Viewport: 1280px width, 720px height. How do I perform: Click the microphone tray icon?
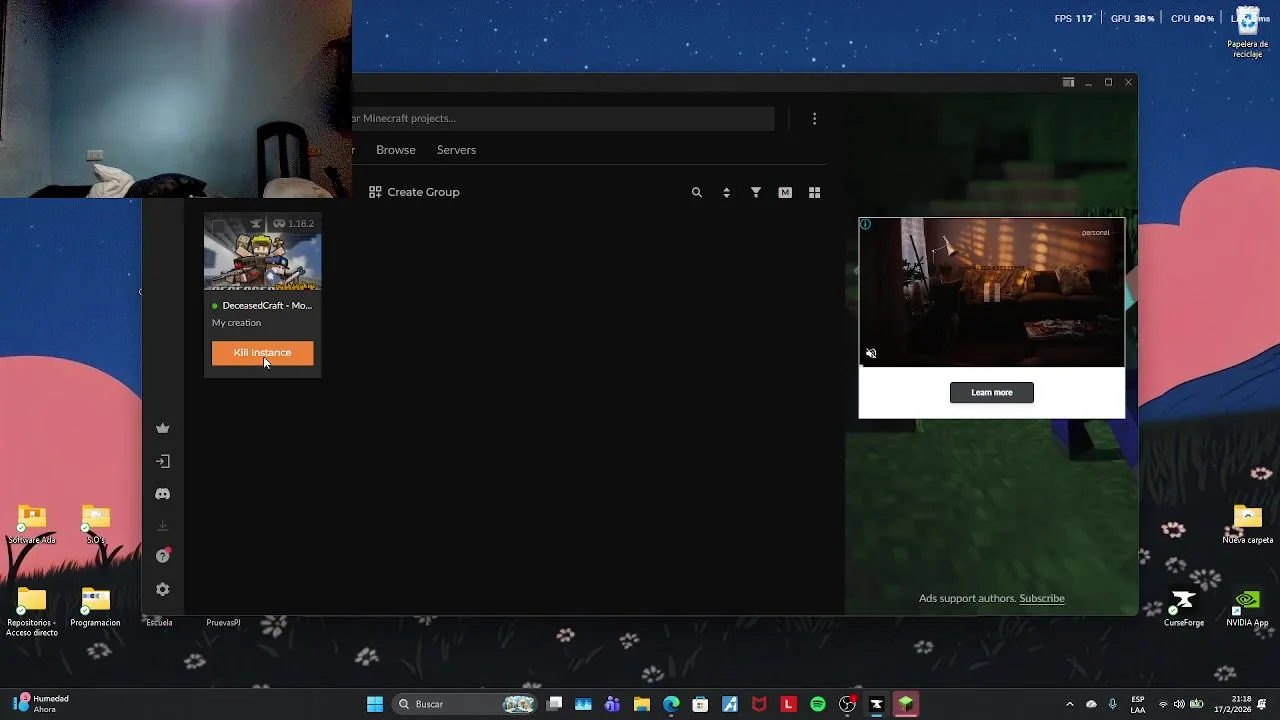click(1112, 704)
